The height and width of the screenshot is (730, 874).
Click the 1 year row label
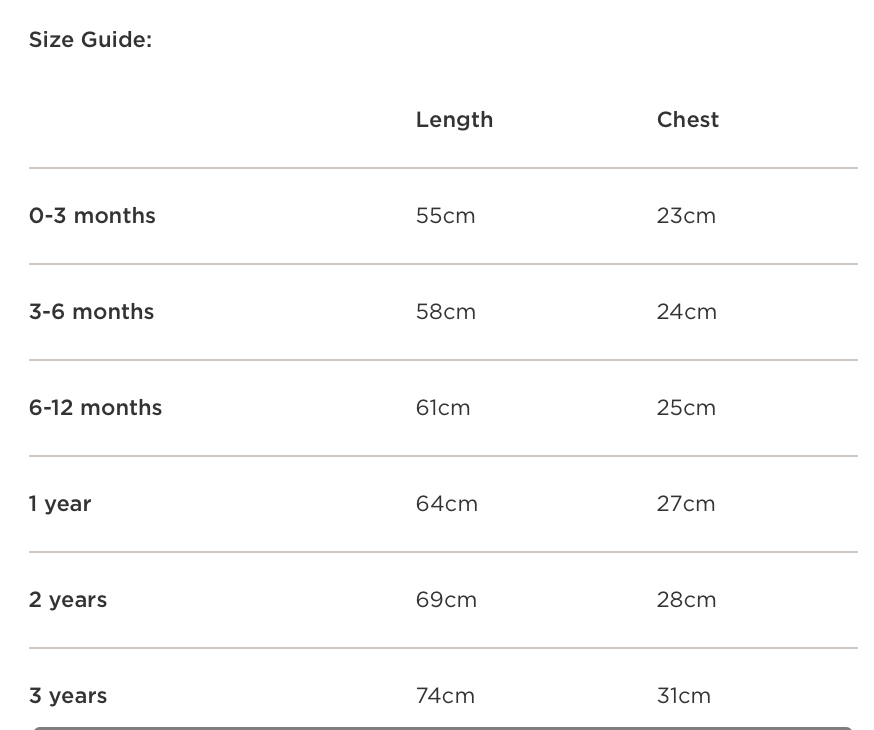coord(60,504)
